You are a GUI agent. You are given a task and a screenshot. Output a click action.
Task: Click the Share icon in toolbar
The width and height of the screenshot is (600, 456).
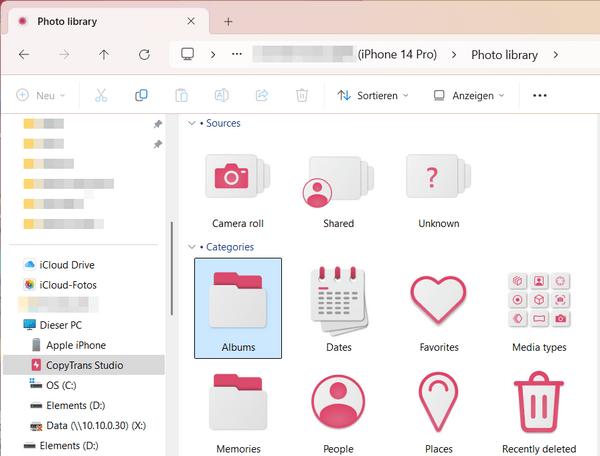262,95
